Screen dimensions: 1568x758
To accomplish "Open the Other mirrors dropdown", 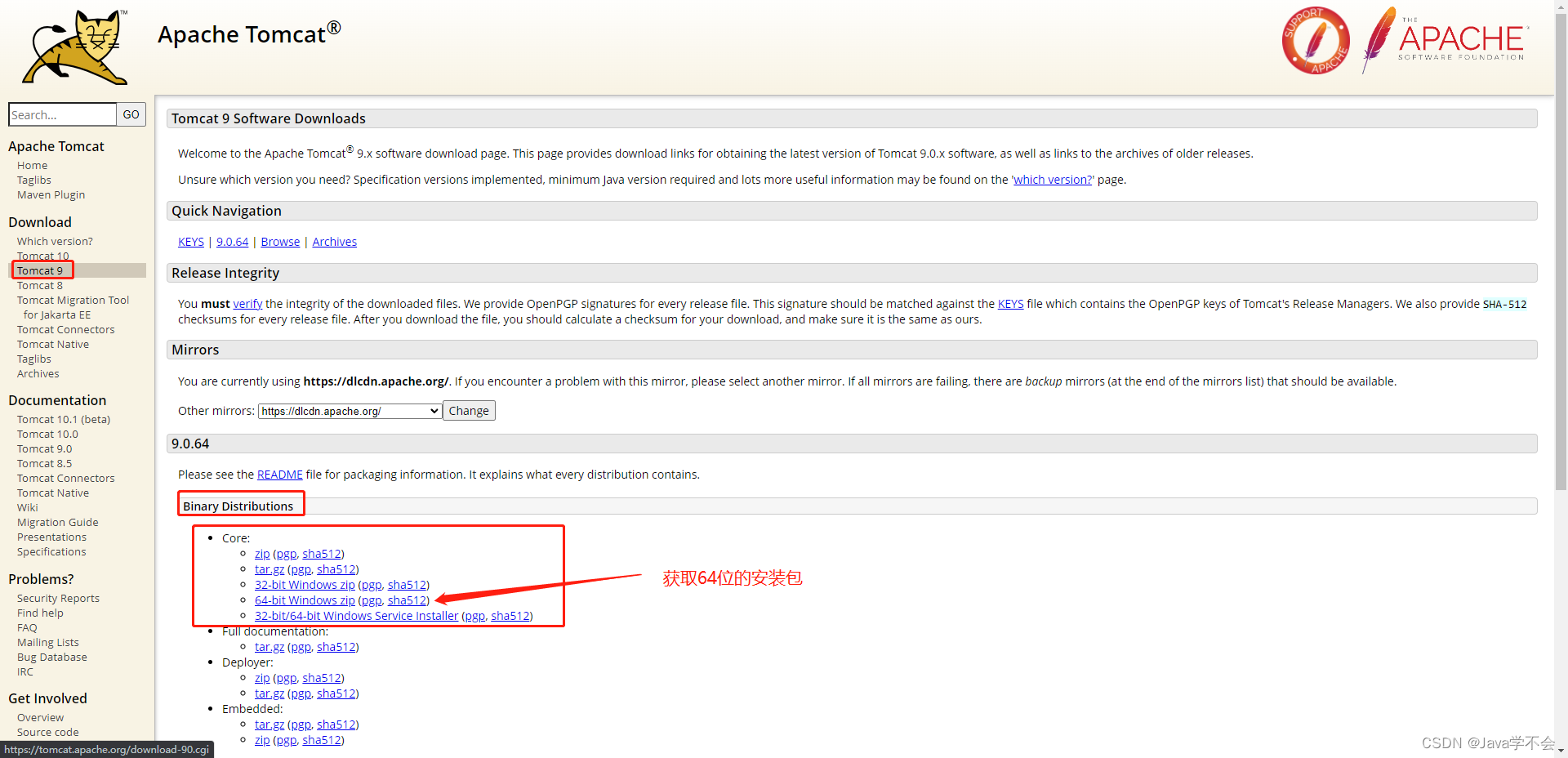I will [350, 411].
